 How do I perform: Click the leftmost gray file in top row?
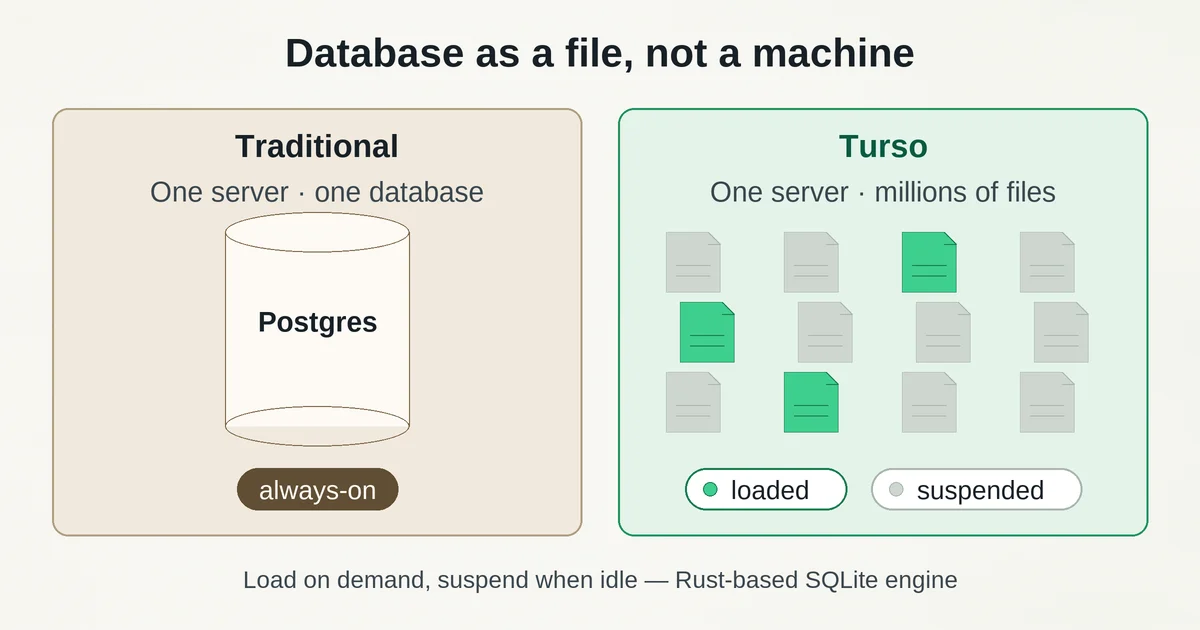(x=693, y=262)
